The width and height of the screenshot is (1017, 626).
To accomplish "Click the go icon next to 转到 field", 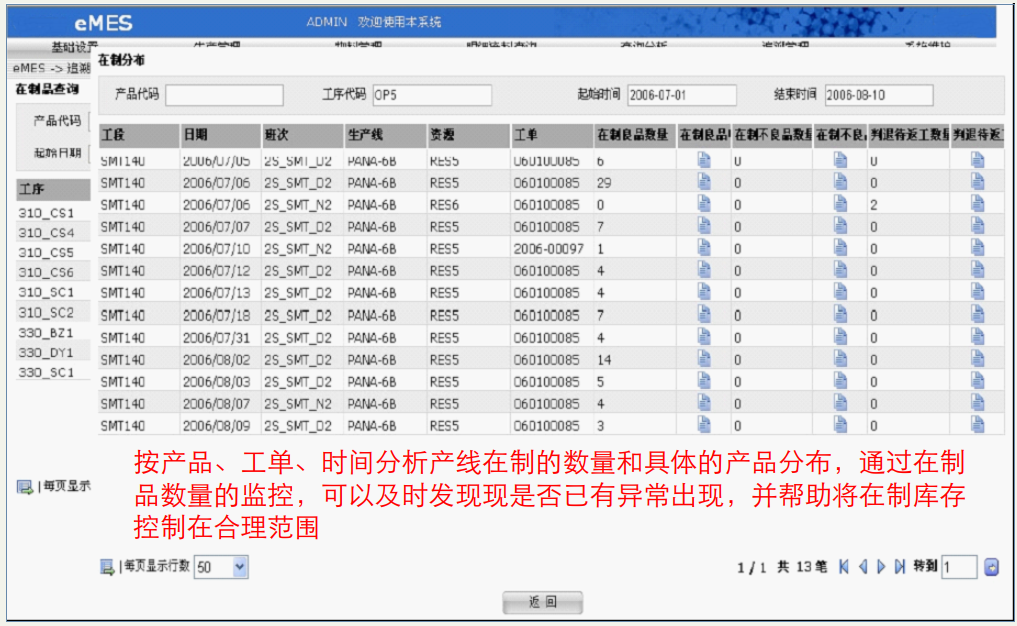I will coord(991,567).
